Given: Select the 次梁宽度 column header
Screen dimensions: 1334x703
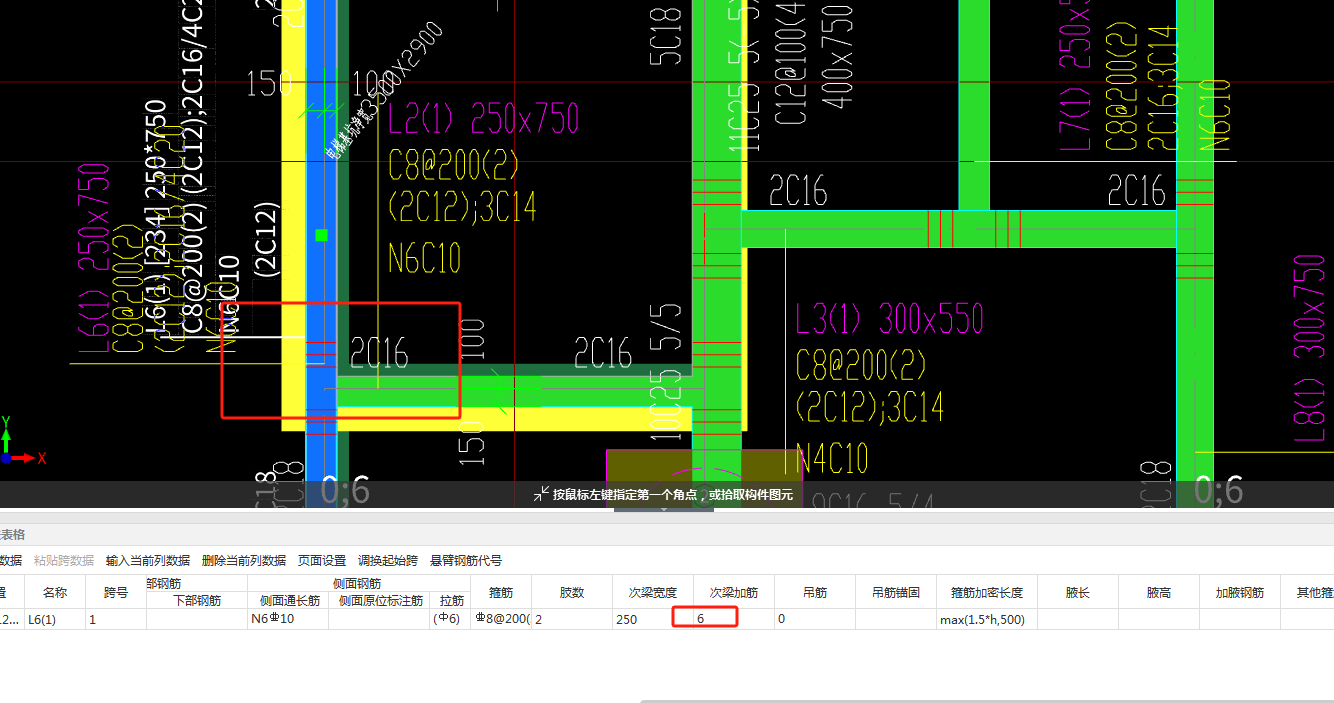Looking at the screenshot, I should [652, 592].
